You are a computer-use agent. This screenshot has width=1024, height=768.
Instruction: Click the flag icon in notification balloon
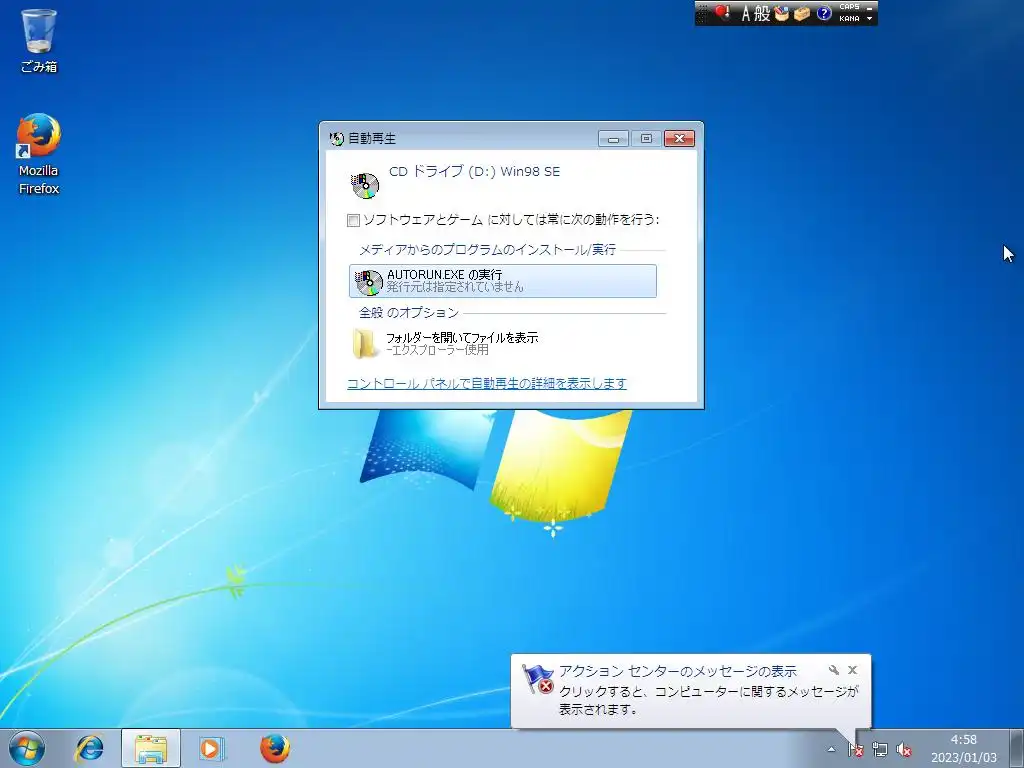click(x=537, y=679)
